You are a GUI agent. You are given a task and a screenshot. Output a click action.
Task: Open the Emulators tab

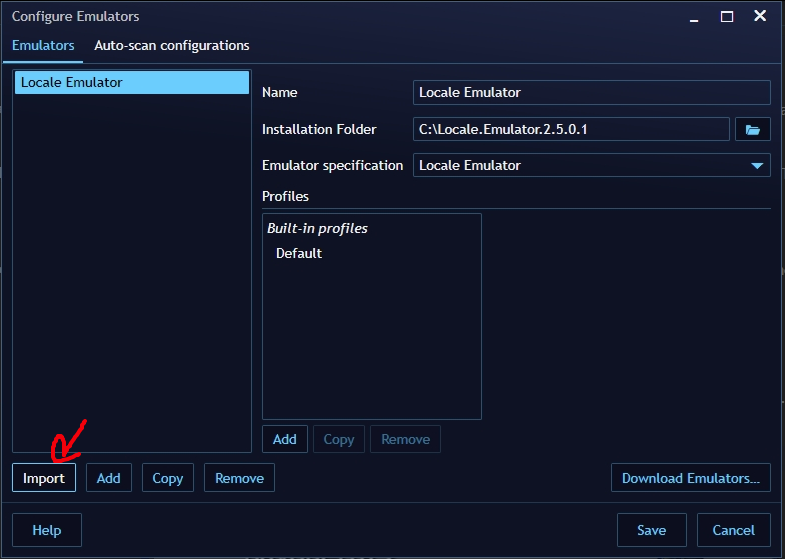click(43, 45)
